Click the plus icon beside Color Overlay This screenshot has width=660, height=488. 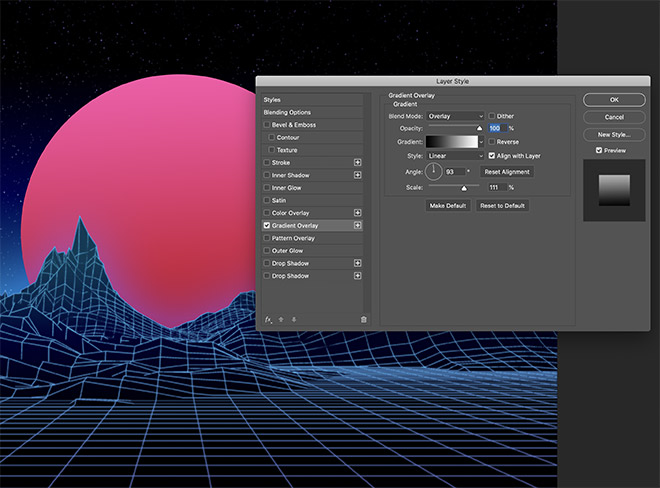[358, 213]
